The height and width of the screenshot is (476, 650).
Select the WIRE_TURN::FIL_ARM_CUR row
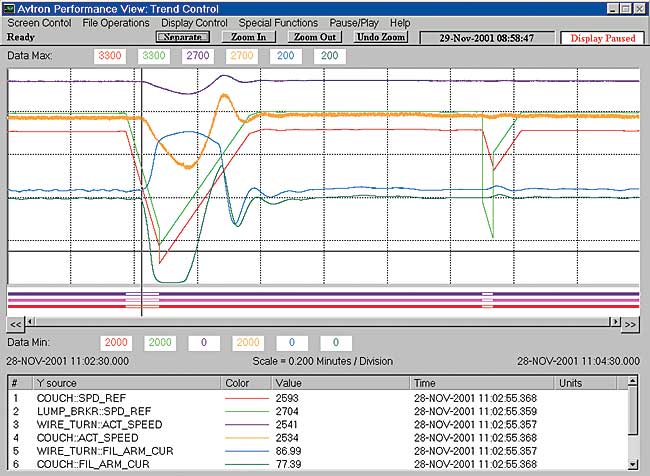point(318,452)
